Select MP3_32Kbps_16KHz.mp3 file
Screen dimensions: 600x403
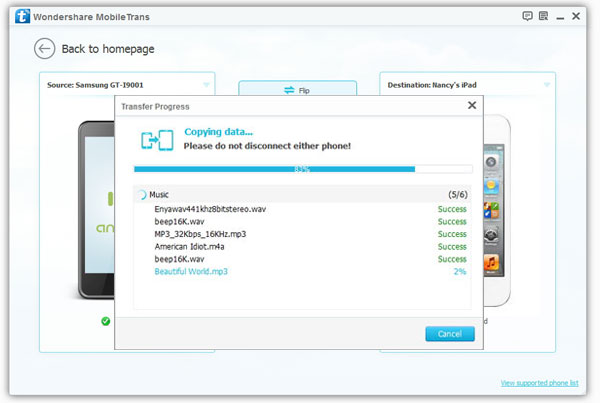200,234
